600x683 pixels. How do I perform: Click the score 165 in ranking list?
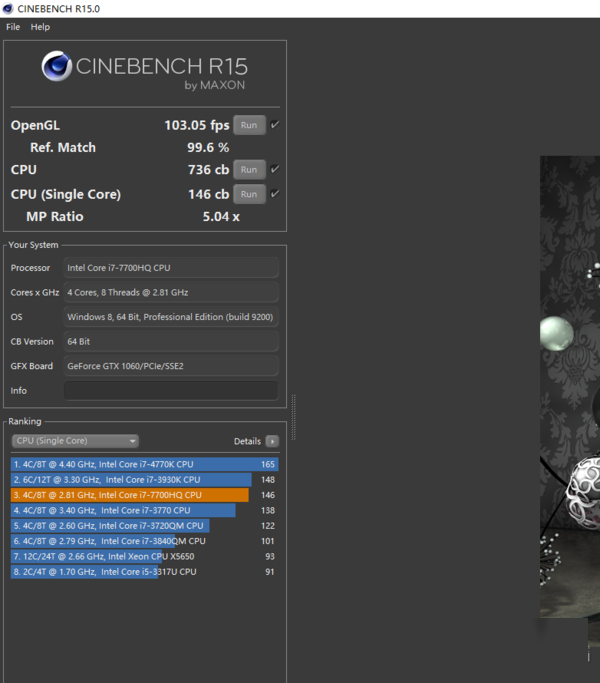click(268, 464)
